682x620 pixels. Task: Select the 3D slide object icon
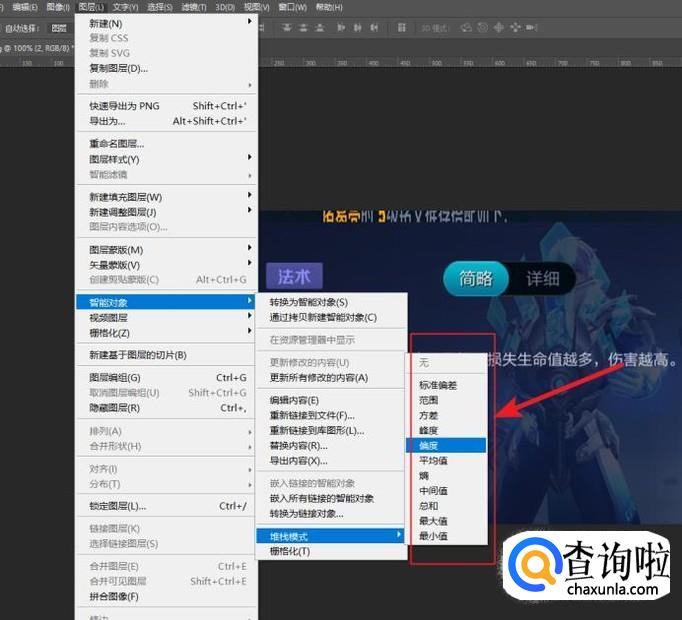pos(515,28)
